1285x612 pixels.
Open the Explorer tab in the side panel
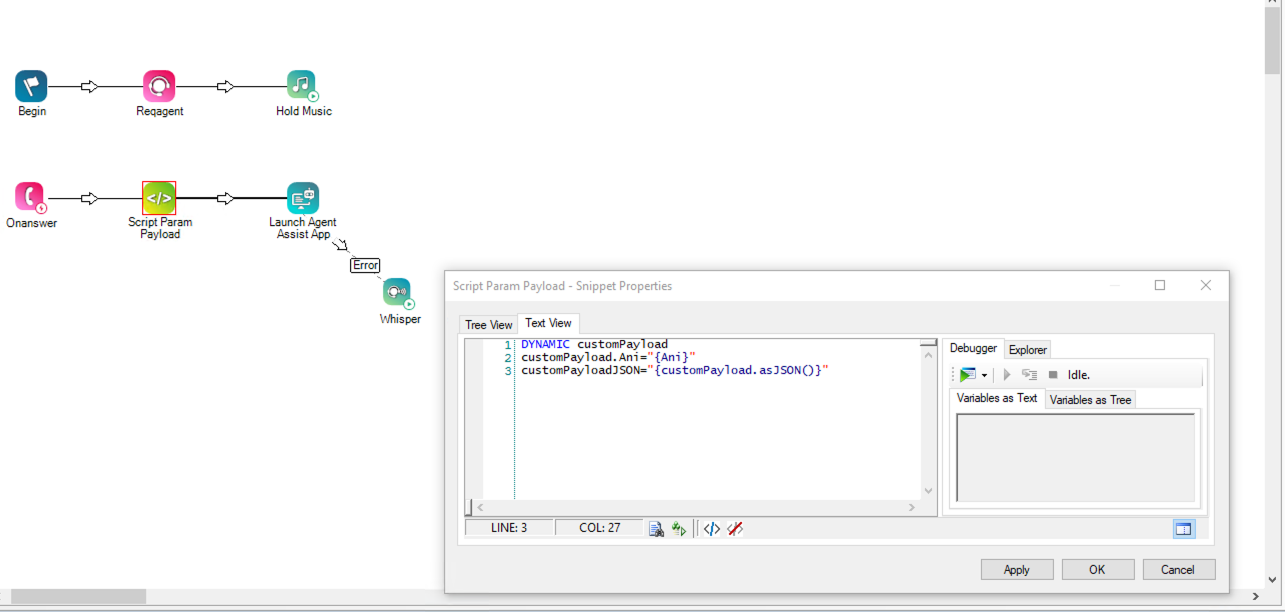coord(1027,349)
